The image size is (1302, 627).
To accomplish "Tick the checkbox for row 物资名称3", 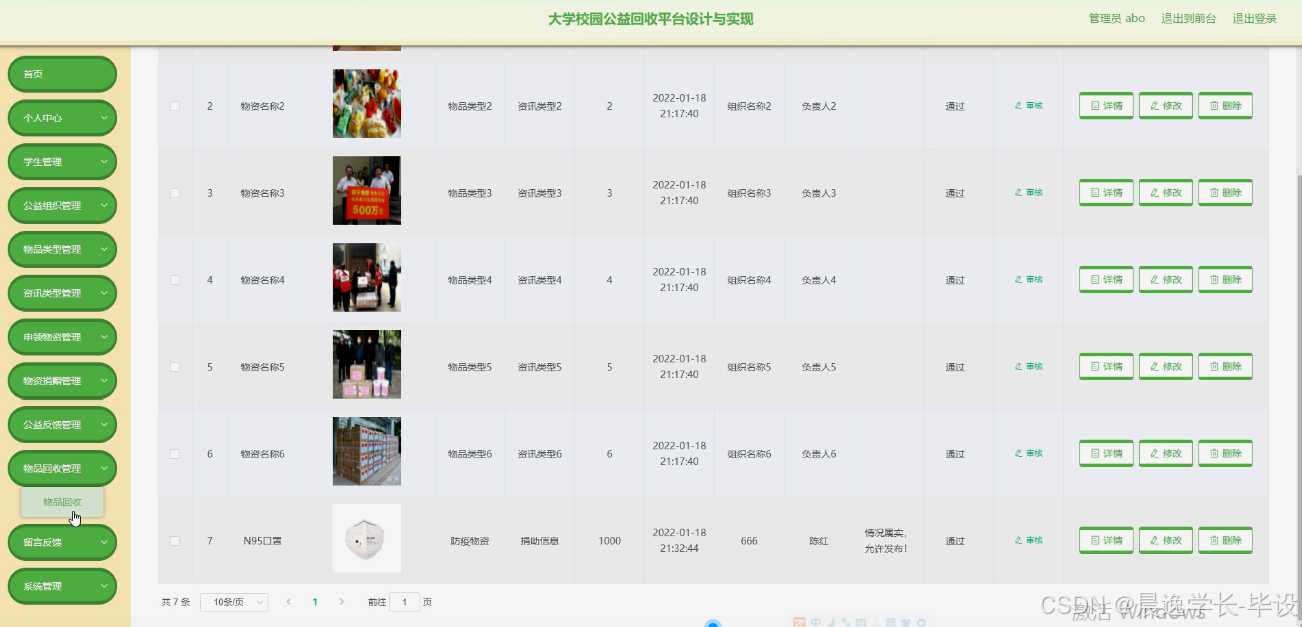I will pyautogui.click(x=175, y=193).
